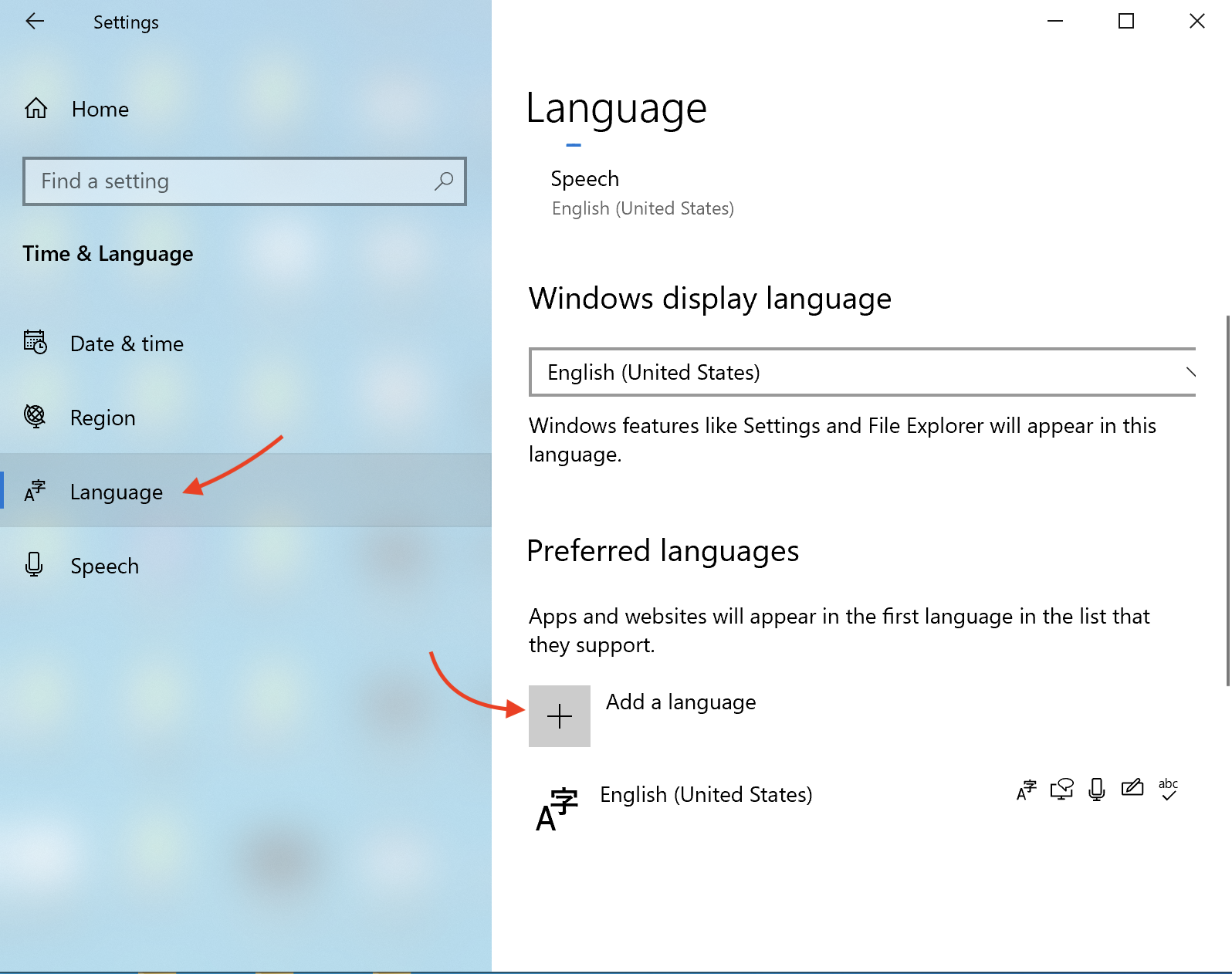Click the Time & Language heading
Screen dimensions: 1232x974
108,254
